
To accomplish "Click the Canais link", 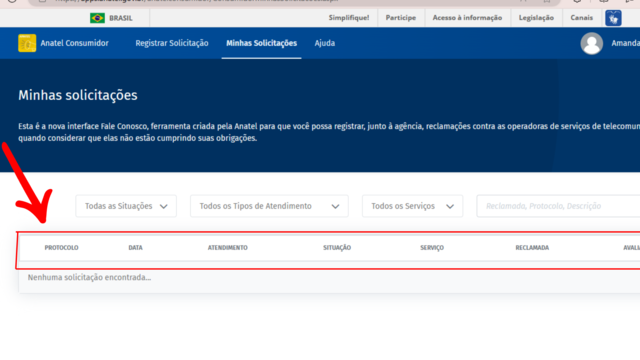I will click(x=582, y=18).
